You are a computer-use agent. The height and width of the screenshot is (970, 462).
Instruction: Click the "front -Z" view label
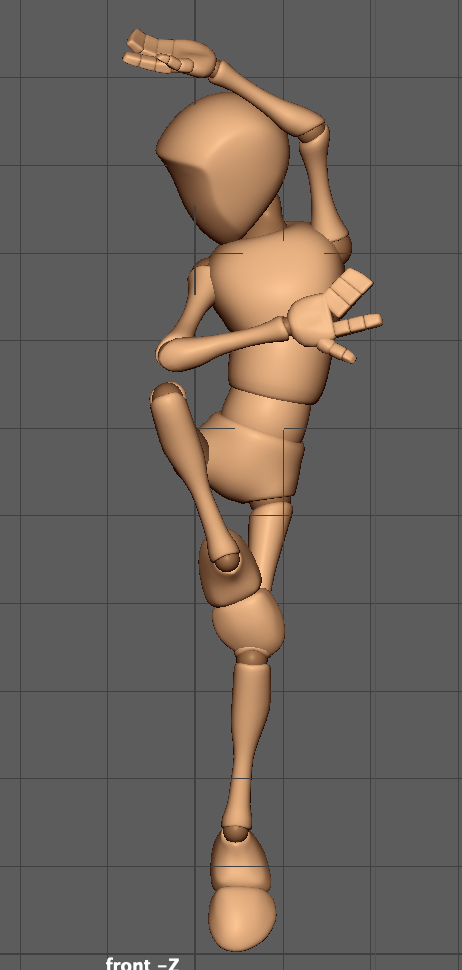142,963
